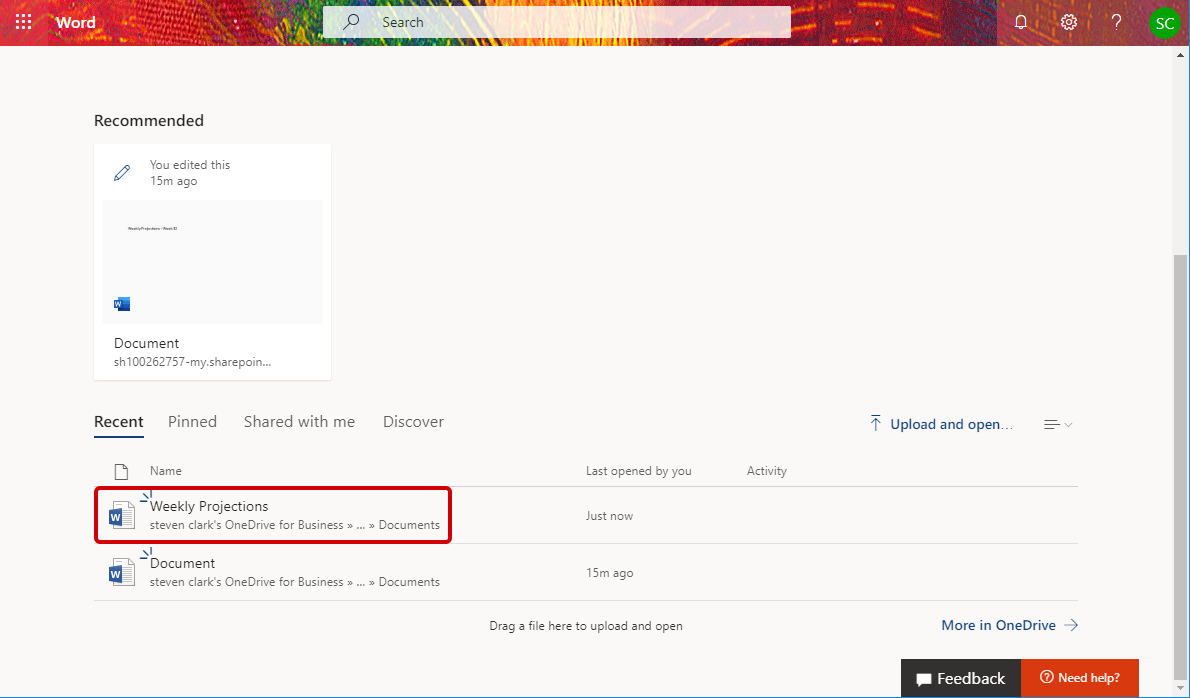
Task: Sort by Last opened by you column
Action: tap(638, 471)
